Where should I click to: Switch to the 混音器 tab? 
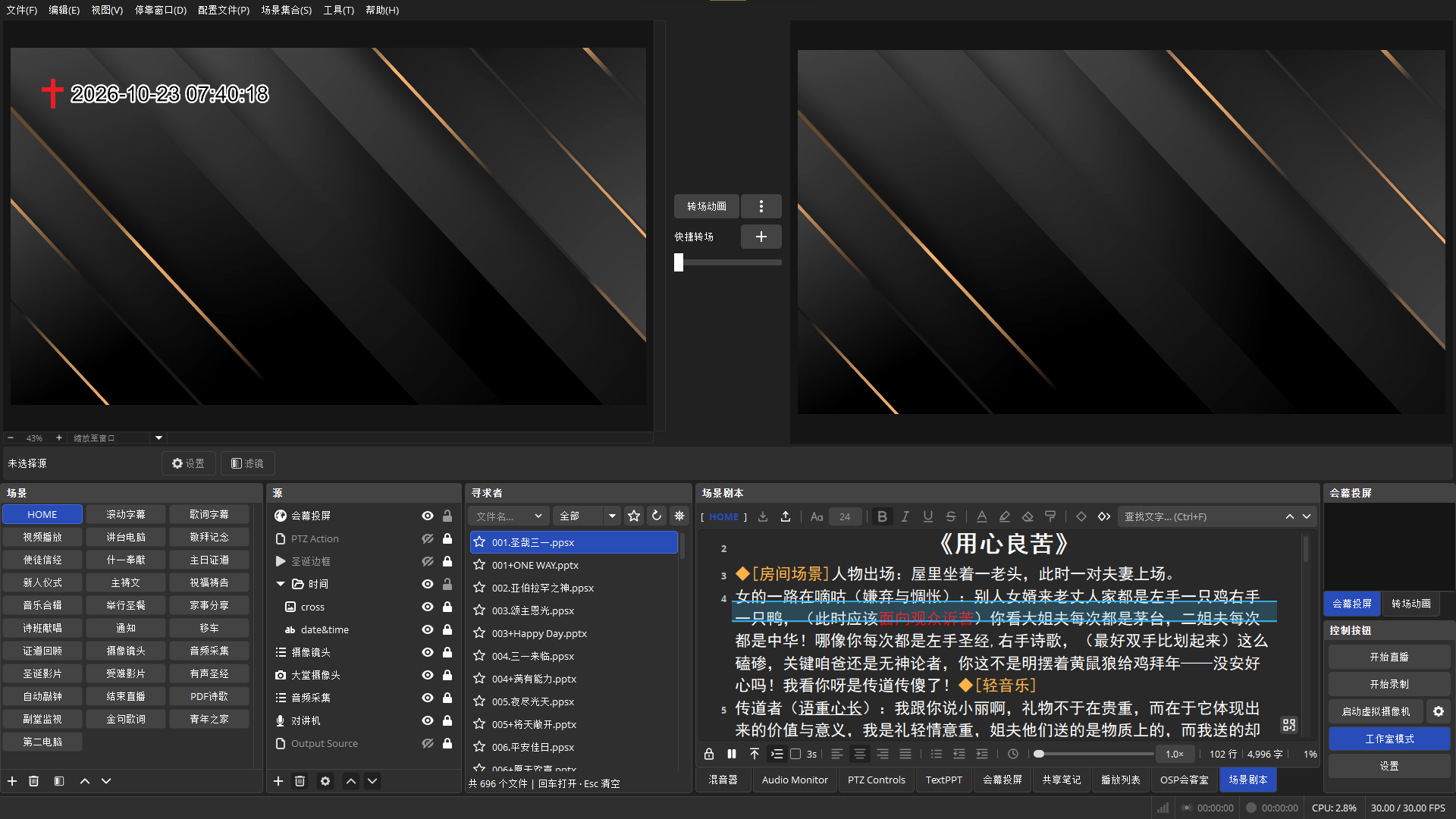(723, 780)
